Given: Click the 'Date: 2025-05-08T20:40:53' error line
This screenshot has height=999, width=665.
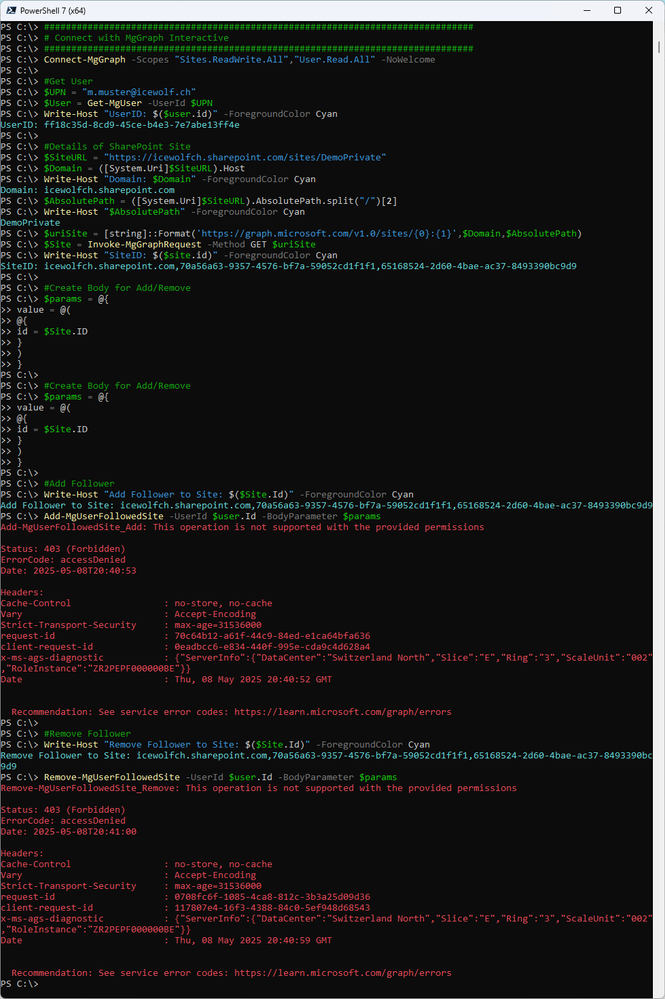Looking at the screenshot, I should [x=69, y=571].
